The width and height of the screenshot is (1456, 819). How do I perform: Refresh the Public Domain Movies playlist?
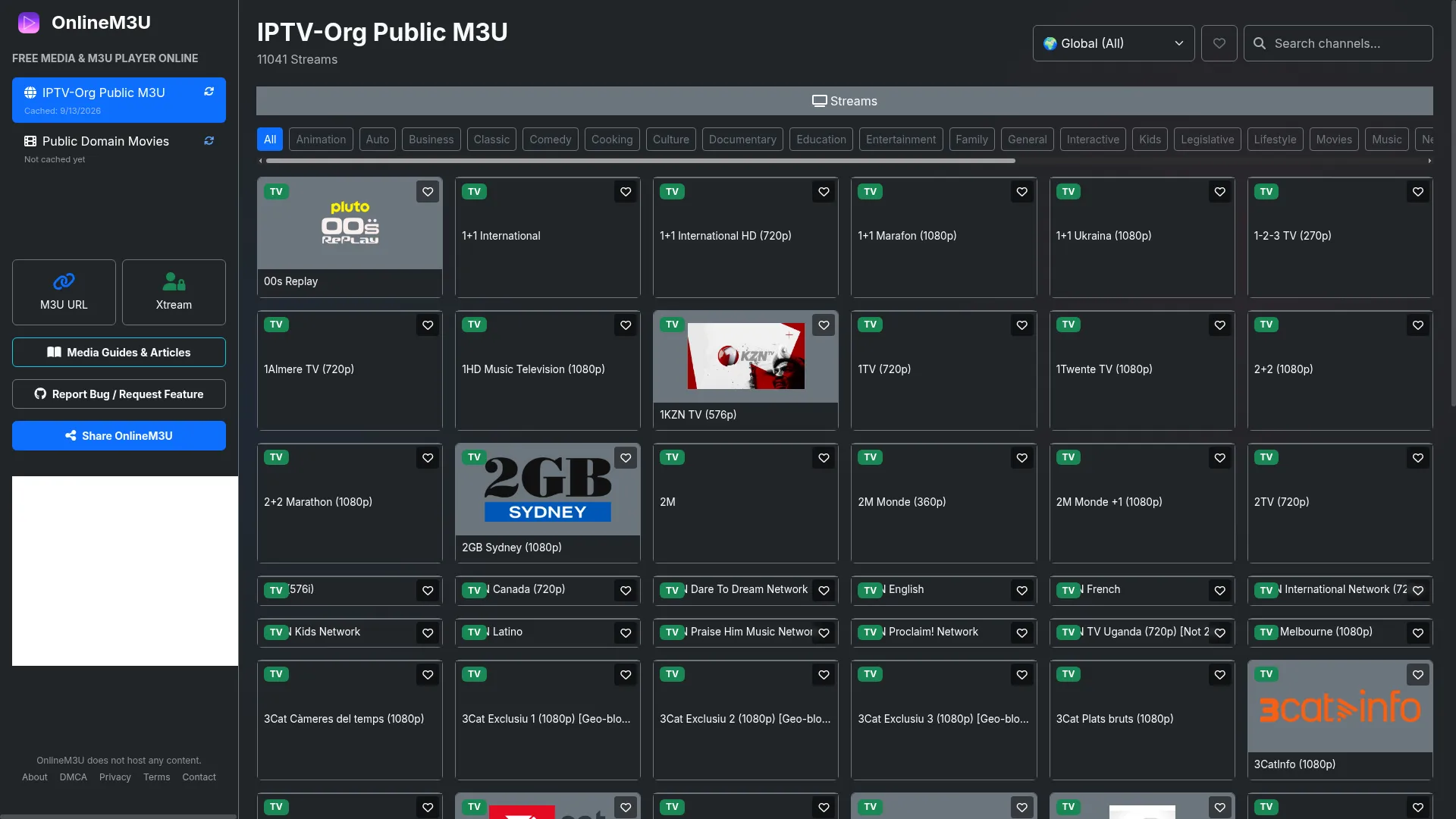209,141
